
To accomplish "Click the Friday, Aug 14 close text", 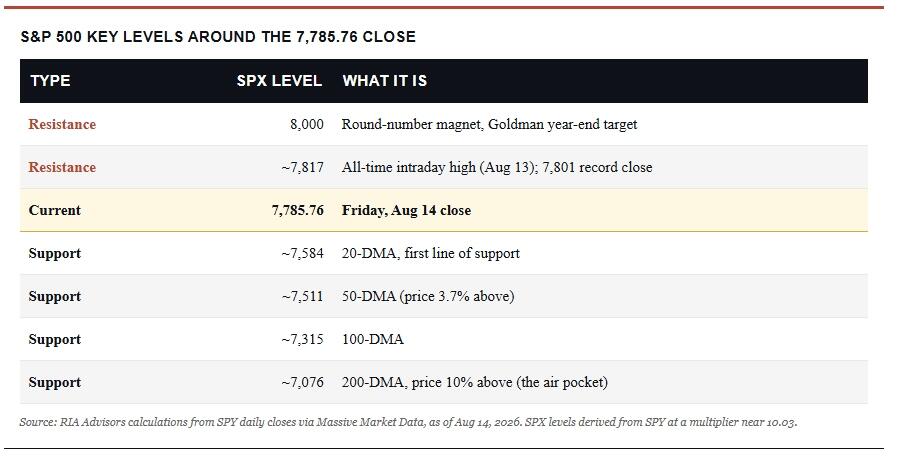I will pos(406,210).
